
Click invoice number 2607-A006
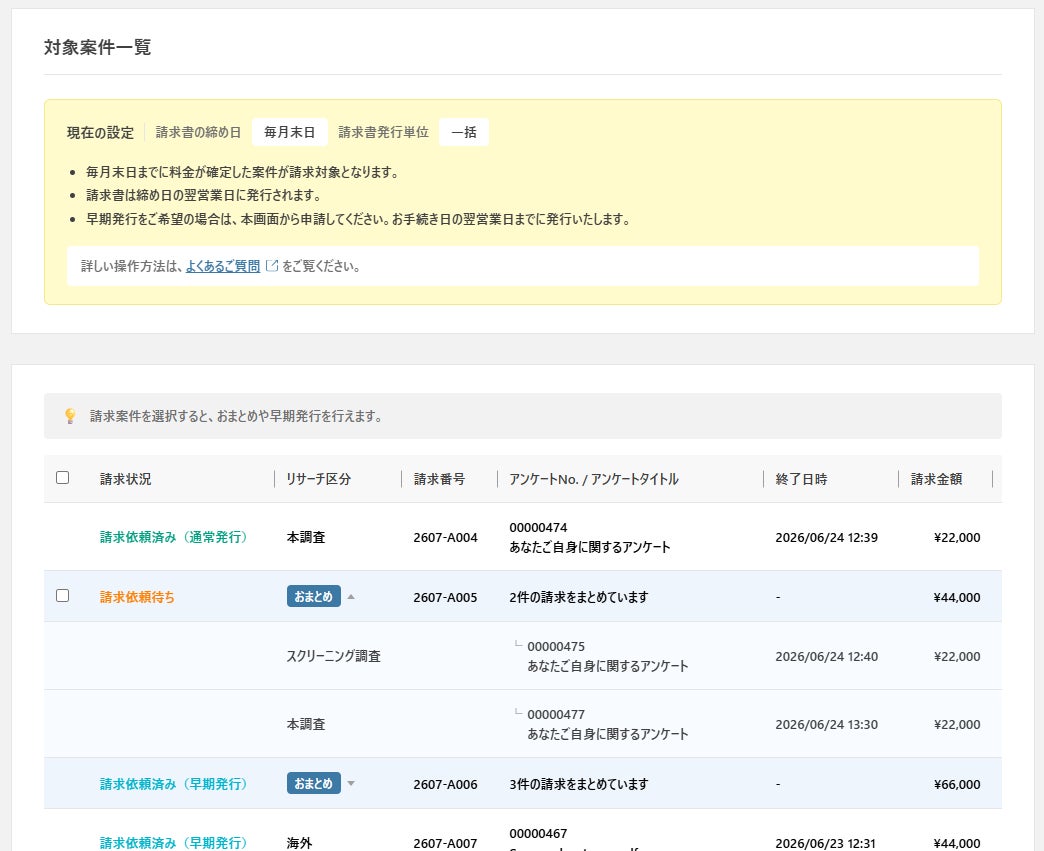[x=445, y=784]
